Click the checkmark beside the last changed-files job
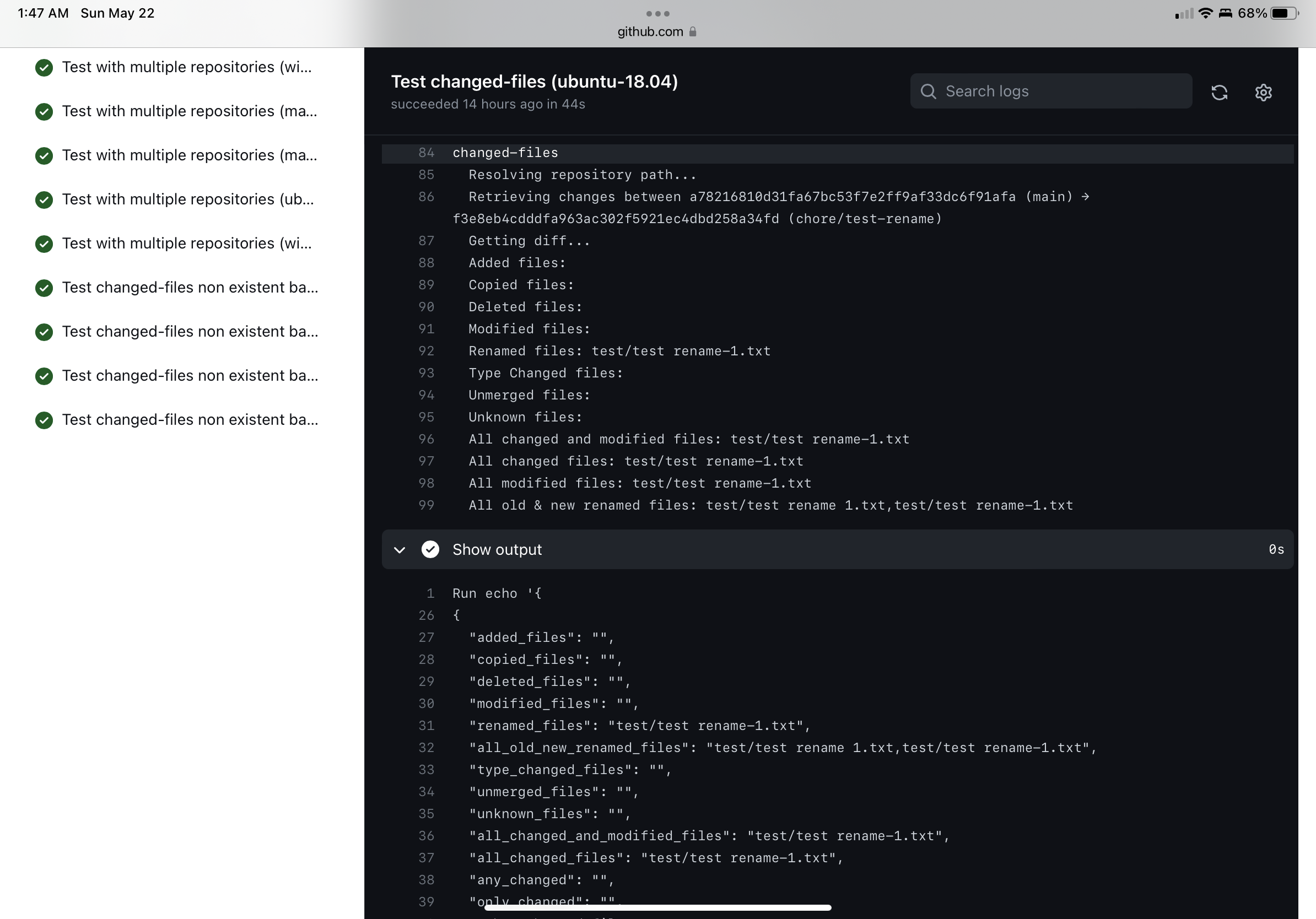The width and height of the screenshot is (1316, 919). pos(44,420)
